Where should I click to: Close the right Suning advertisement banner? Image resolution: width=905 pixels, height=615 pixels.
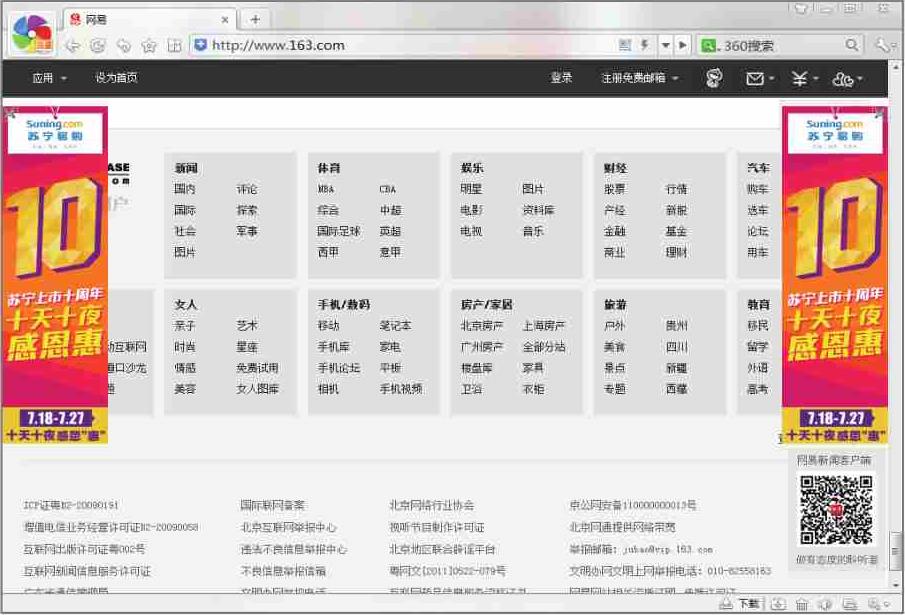(x=880, y=112)
